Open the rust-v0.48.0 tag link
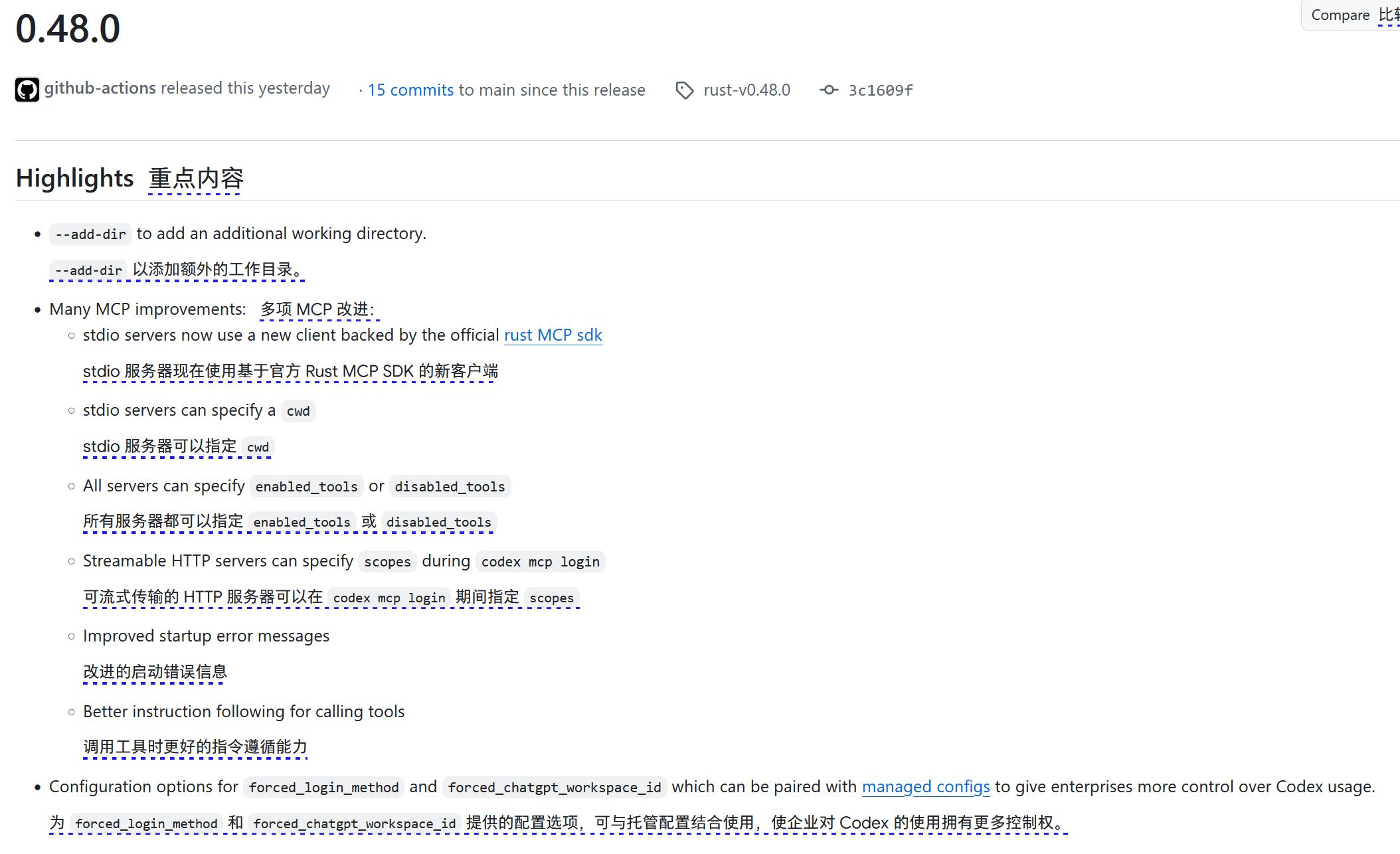The height and width of the screenshot is (854, 1400). click(746, 90)
